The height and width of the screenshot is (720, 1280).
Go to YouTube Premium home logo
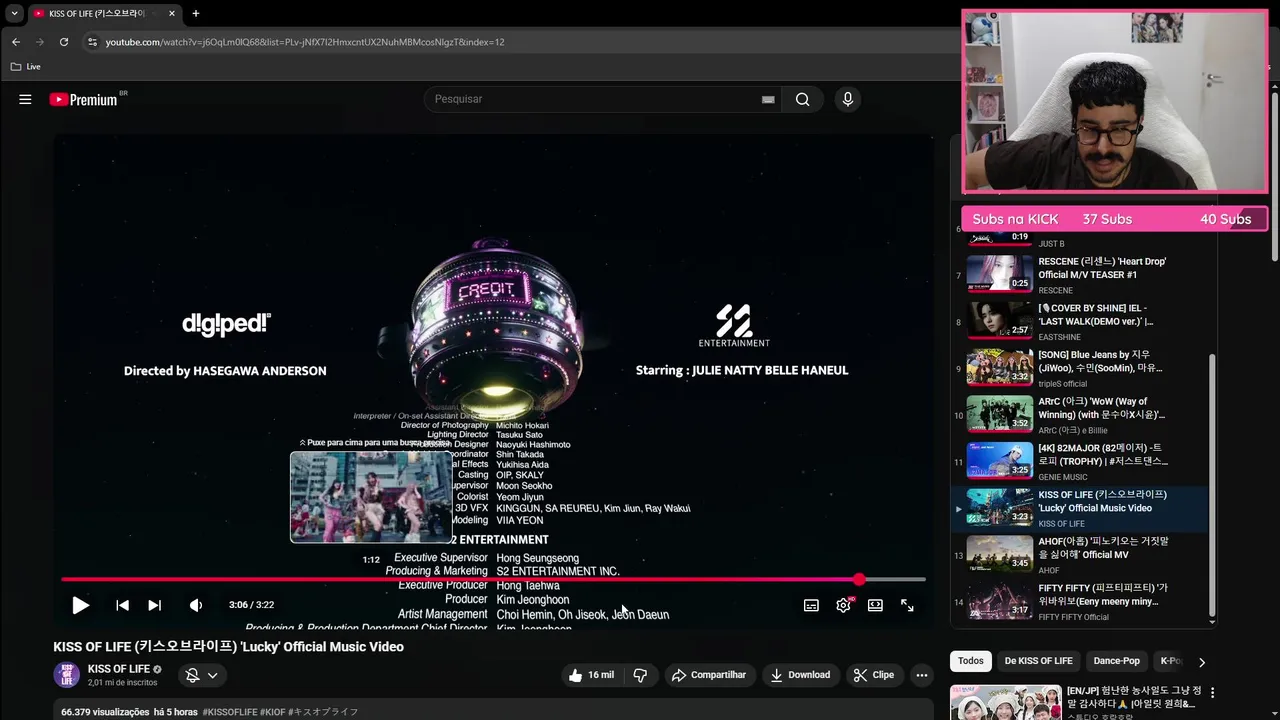coord(84,99)
